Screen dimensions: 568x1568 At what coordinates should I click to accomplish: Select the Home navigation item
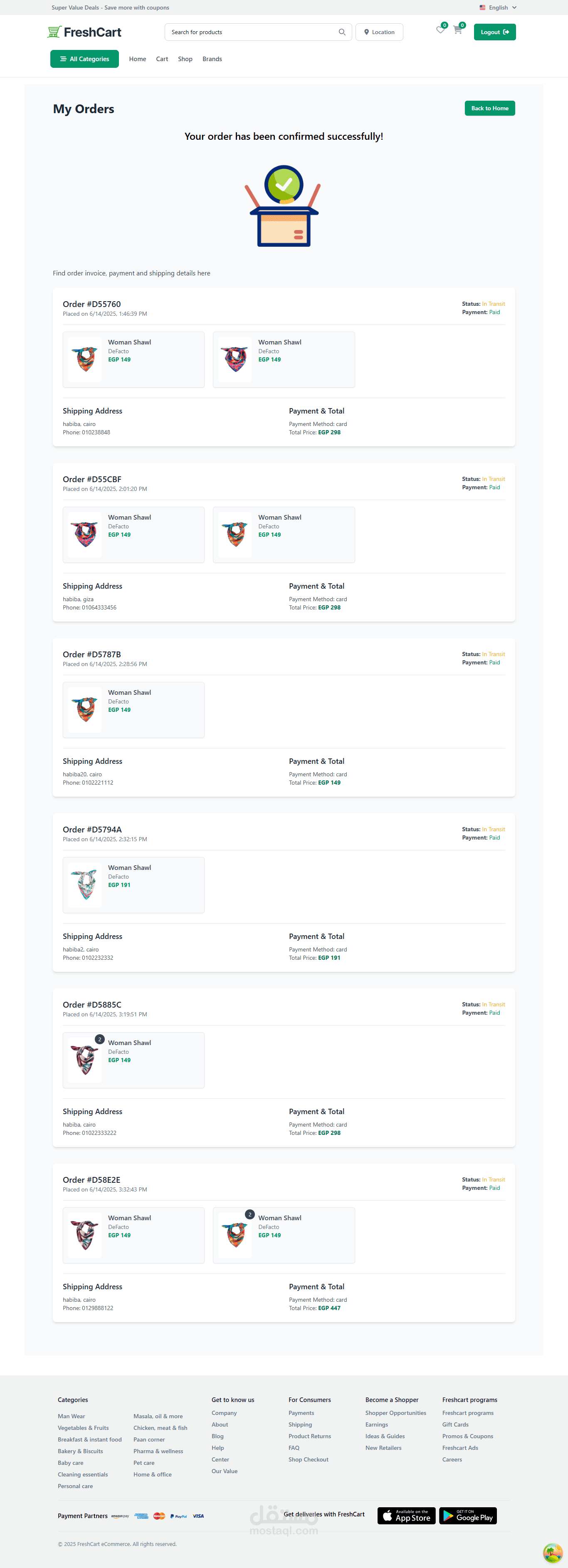[x=138, y=59]
